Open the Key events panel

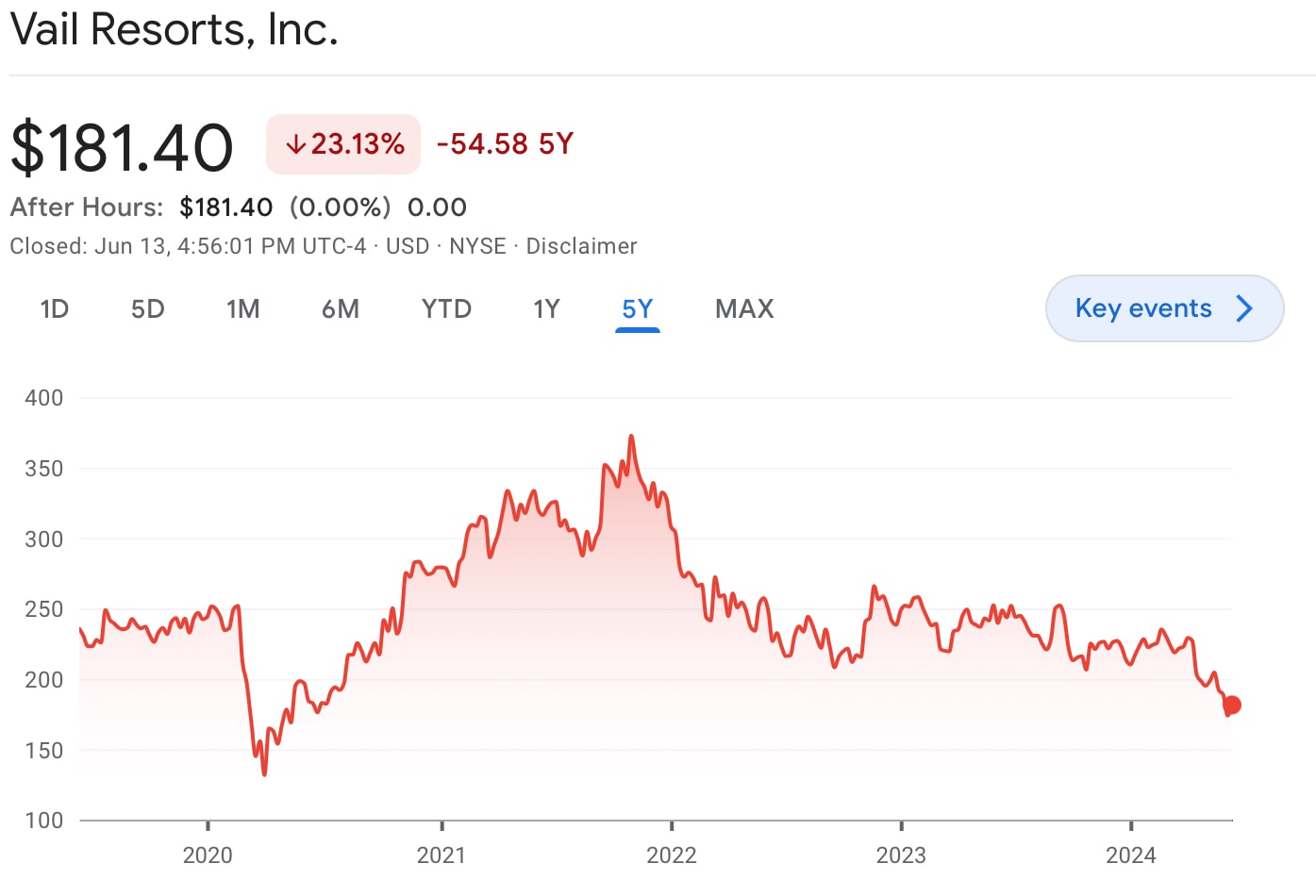click(x=1164, y=308)
